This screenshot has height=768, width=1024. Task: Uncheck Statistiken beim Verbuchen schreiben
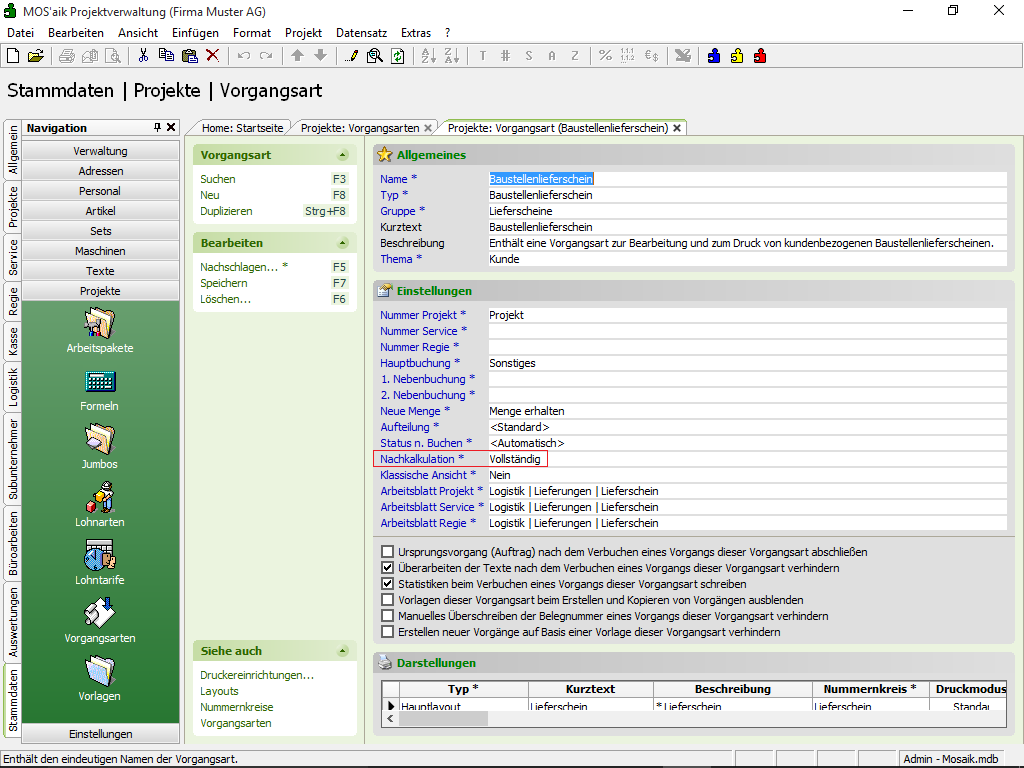coord(388,584)
